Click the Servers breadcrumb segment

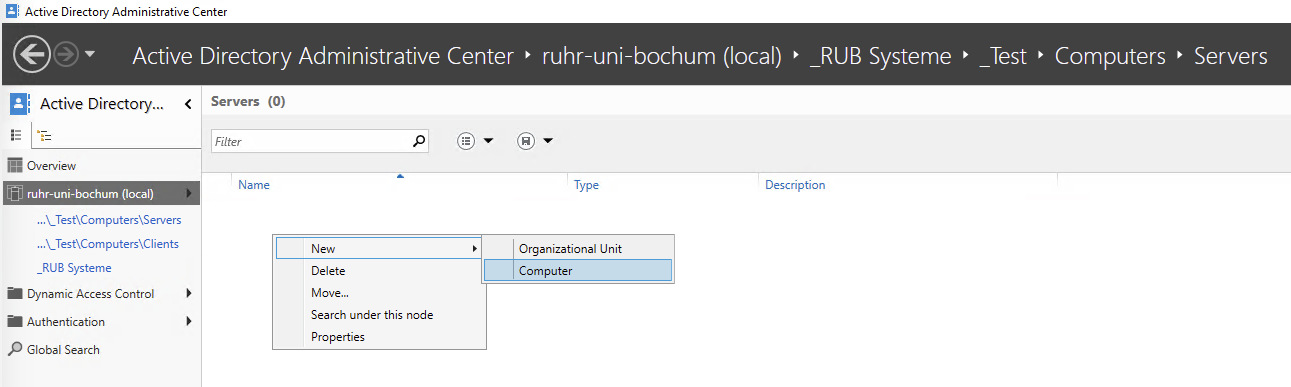pos(1231,56)
